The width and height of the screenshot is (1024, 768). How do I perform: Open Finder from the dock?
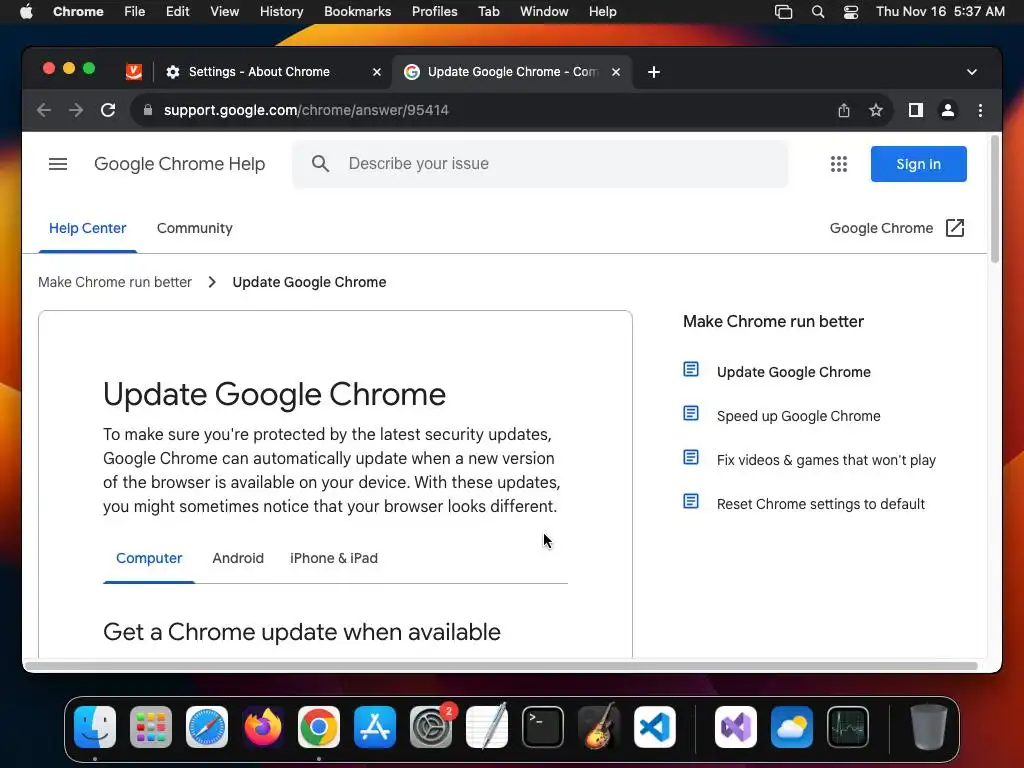click(95, 727)
